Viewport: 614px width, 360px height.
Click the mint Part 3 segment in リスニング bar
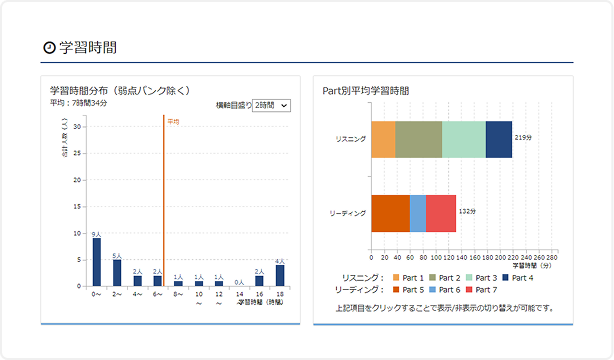[464, 139]
